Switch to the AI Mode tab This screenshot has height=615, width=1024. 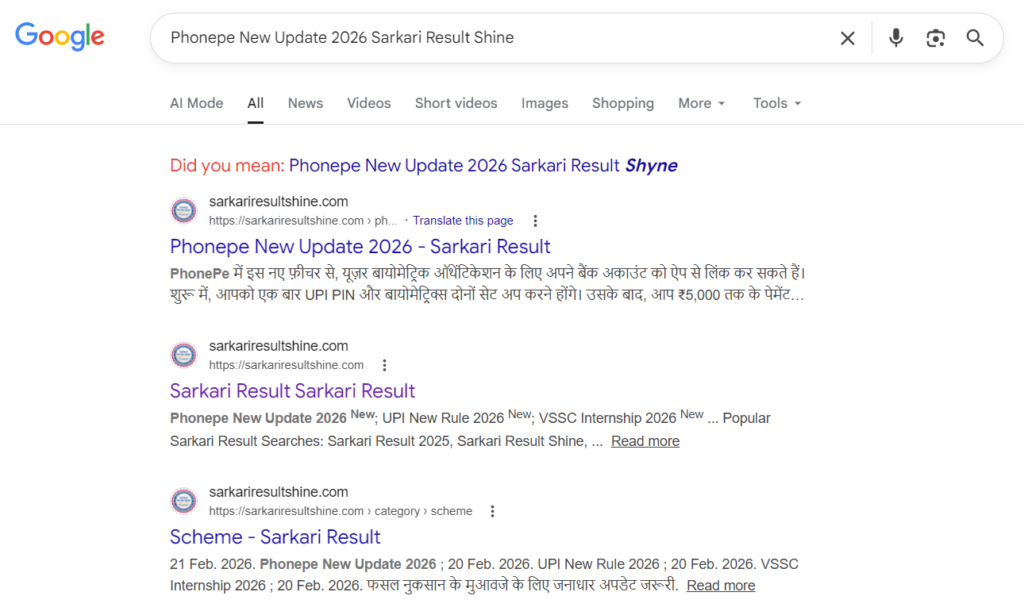(x=196, y=103)
